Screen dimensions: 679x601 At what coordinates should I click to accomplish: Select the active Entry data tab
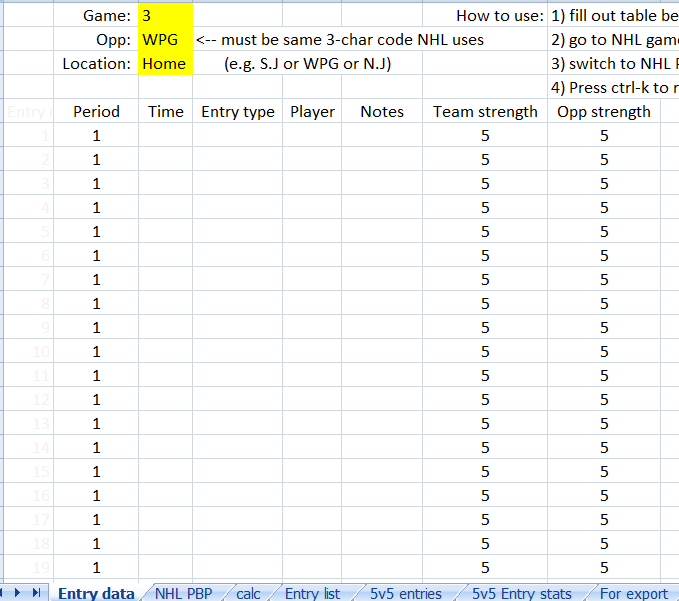tap(96, 593)
